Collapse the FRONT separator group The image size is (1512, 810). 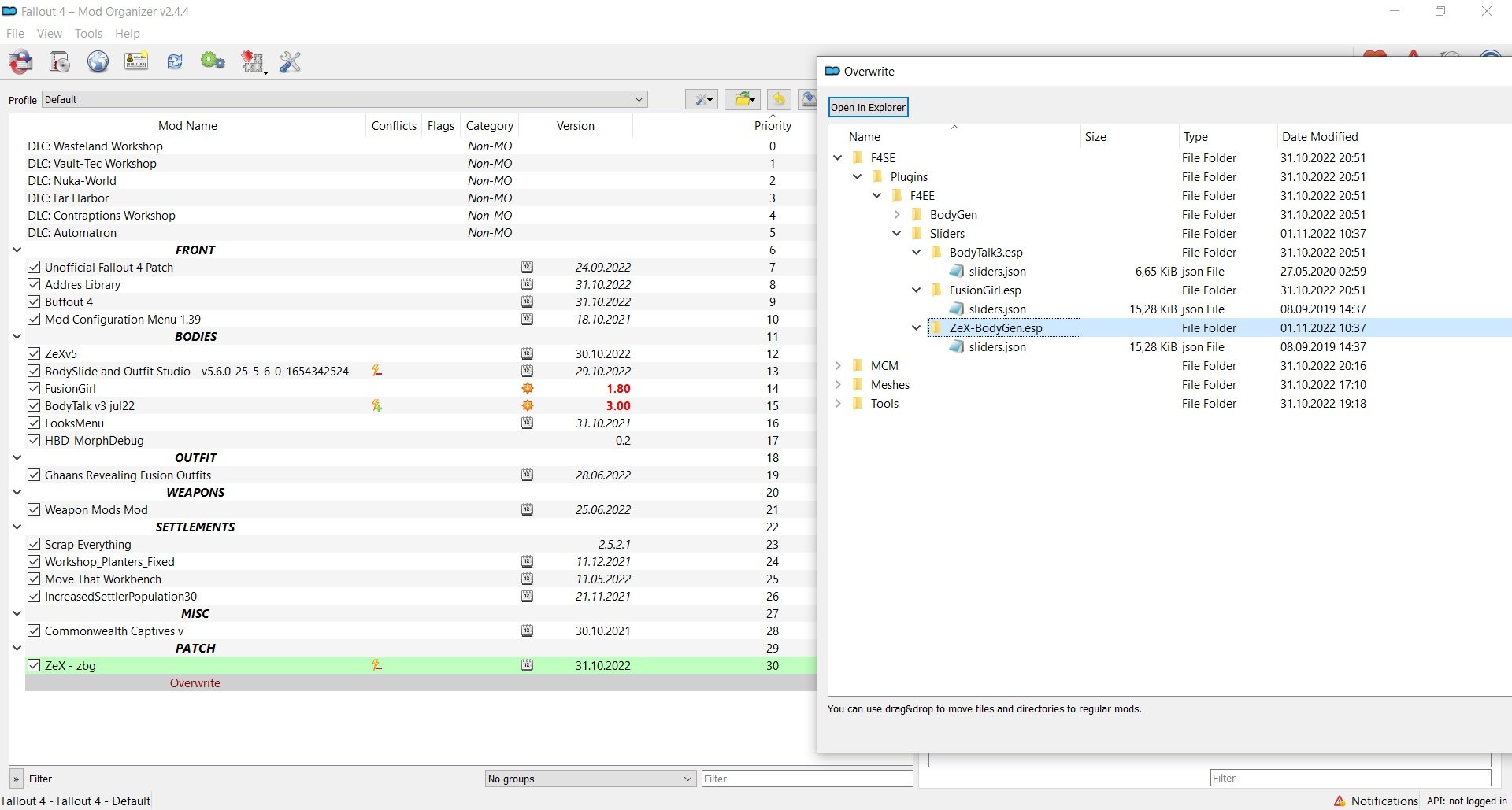coord(17,250)
